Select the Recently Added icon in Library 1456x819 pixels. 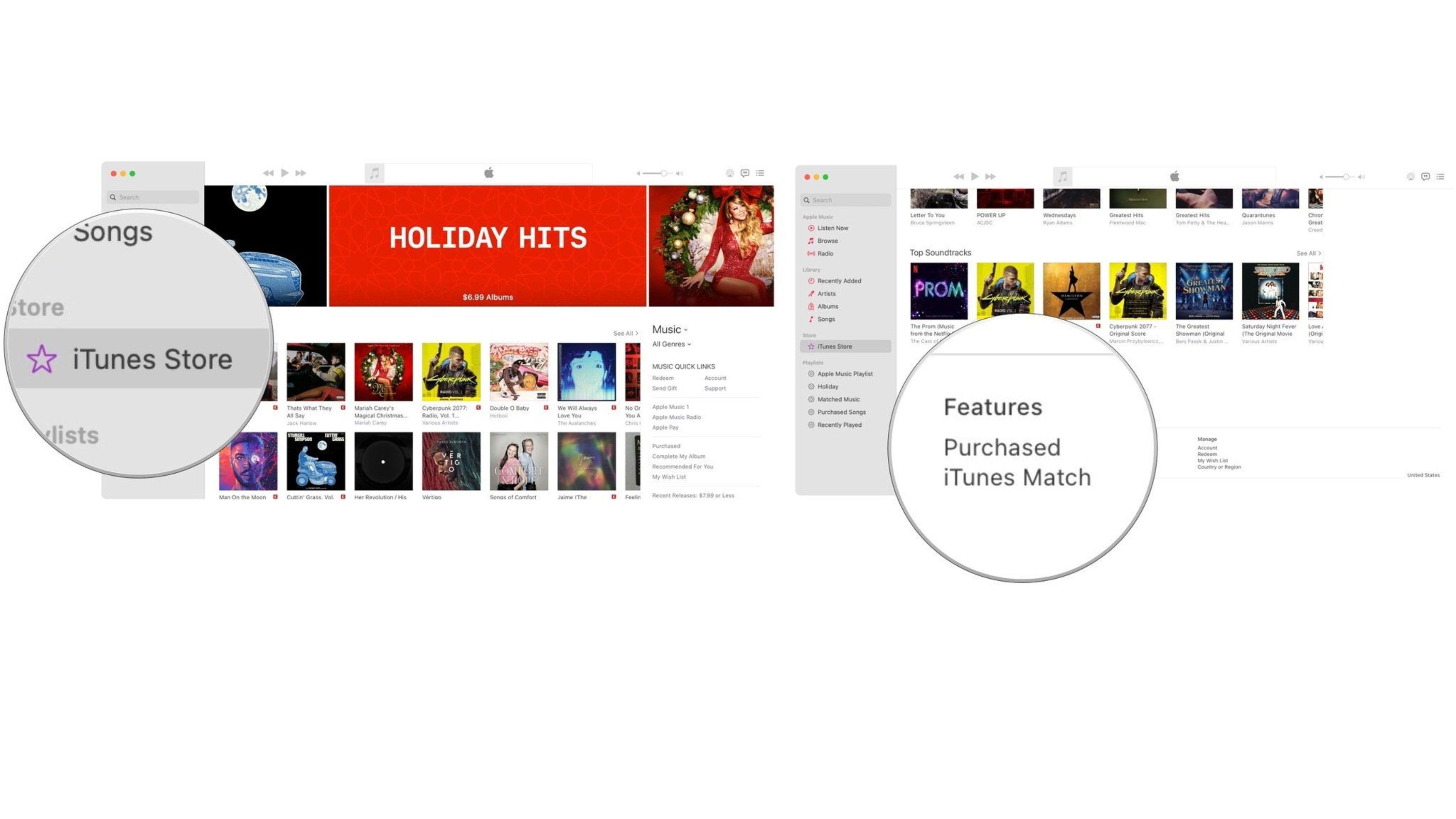[810, 281]
